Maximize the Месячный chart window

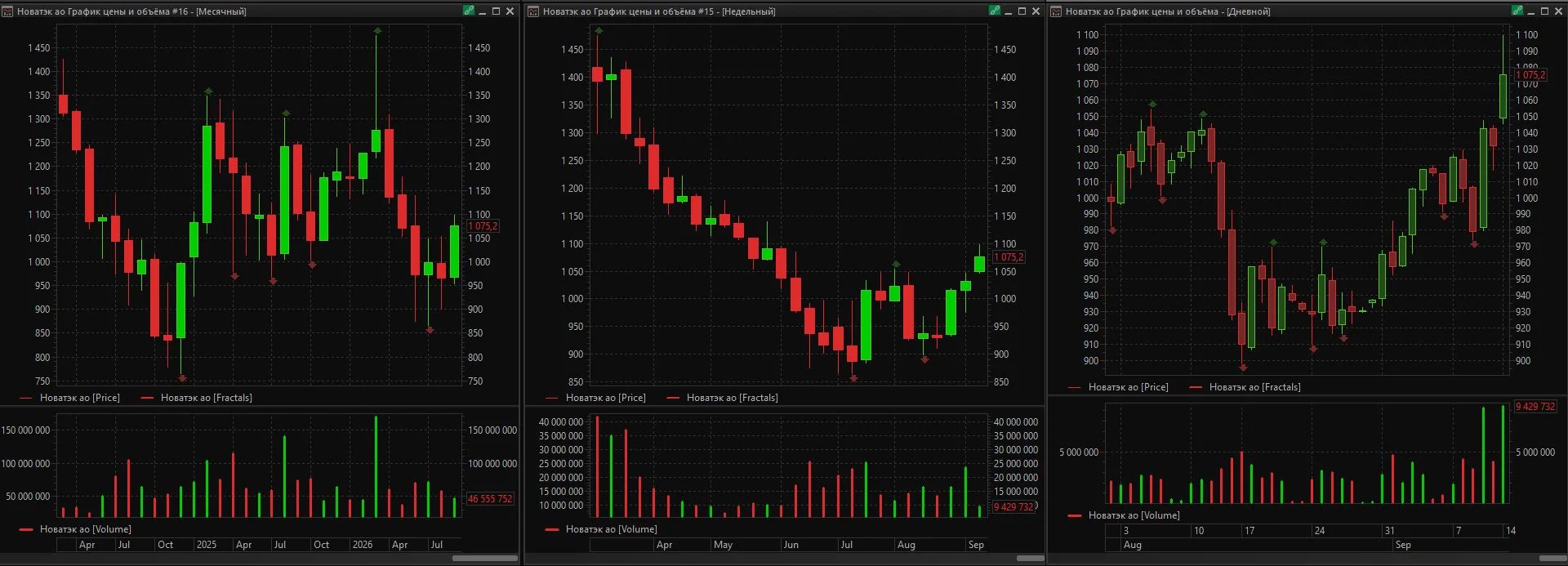click(x=496, y=11)
